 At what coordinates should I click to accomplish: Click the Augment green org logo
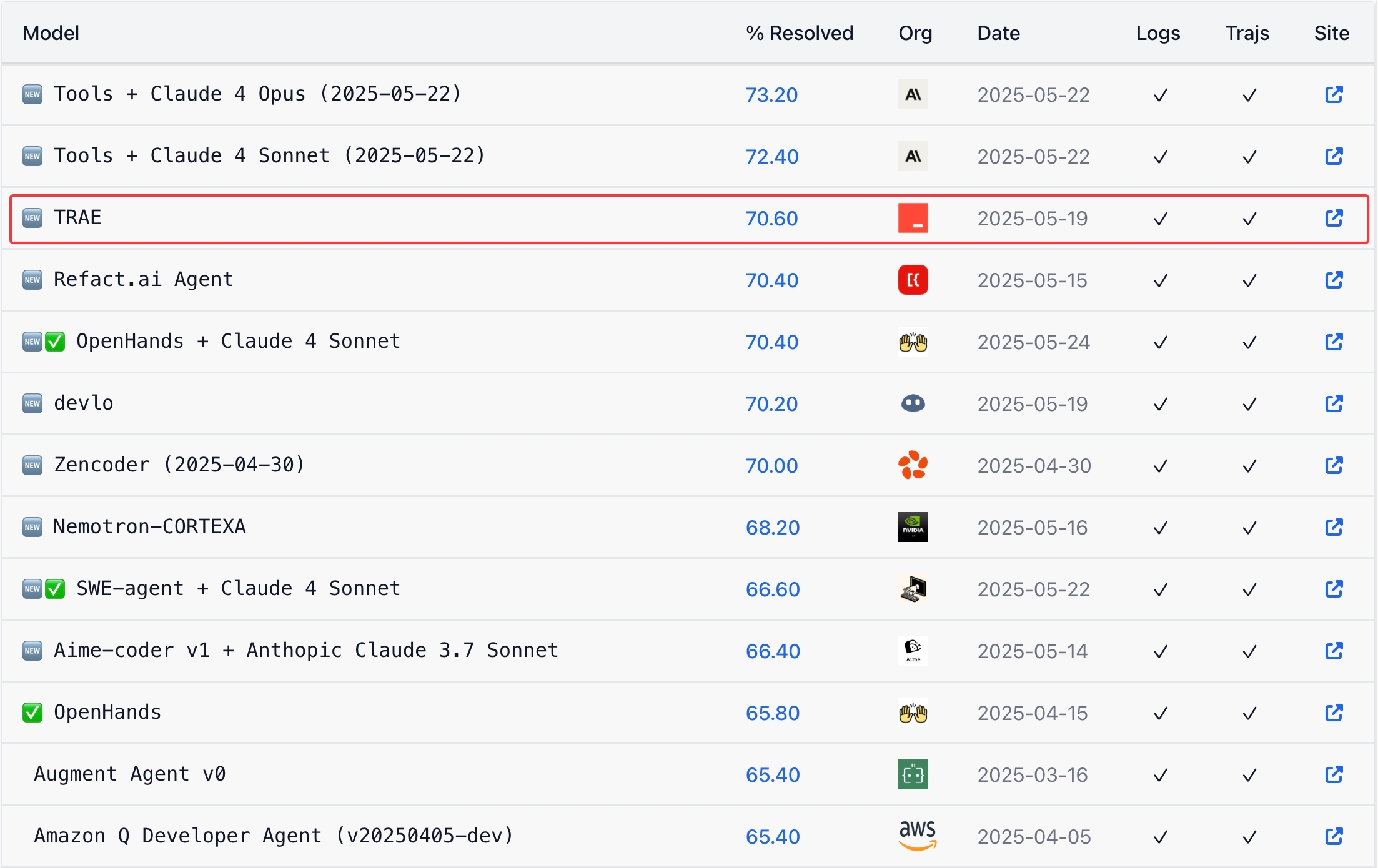[913, 774]
